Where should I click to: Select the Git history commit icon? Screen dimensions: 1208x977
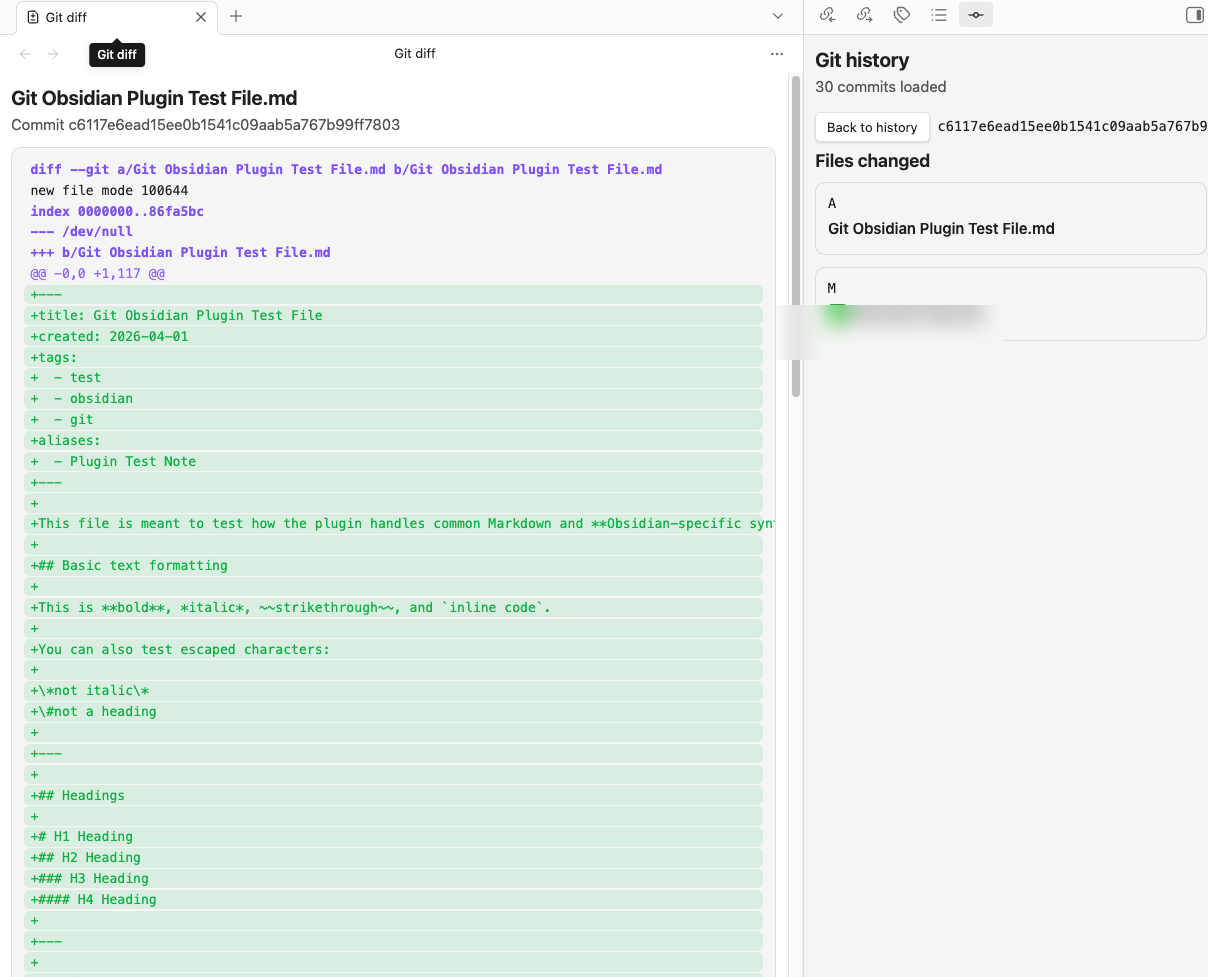coord(975,15)
